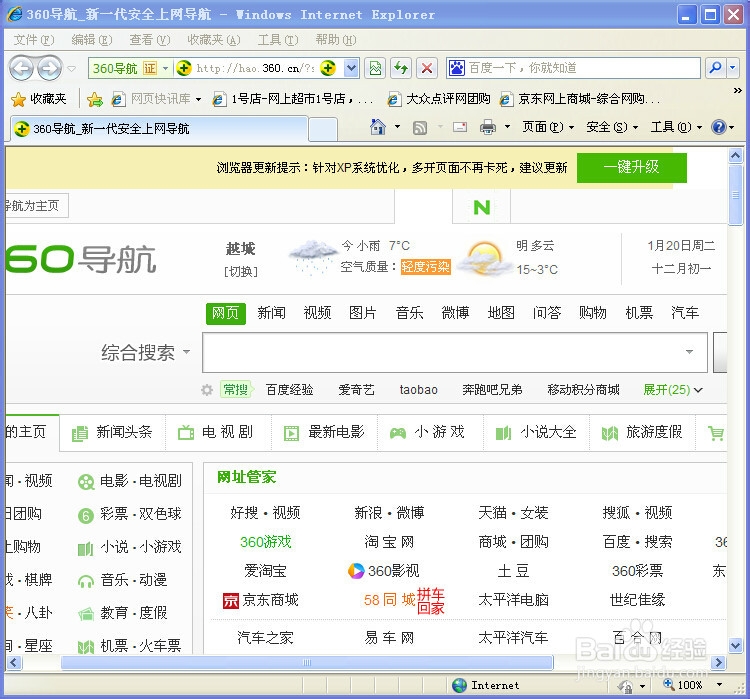
Task: Click the vertical scrollbar up arrow
Action: [x=735, y=155]
